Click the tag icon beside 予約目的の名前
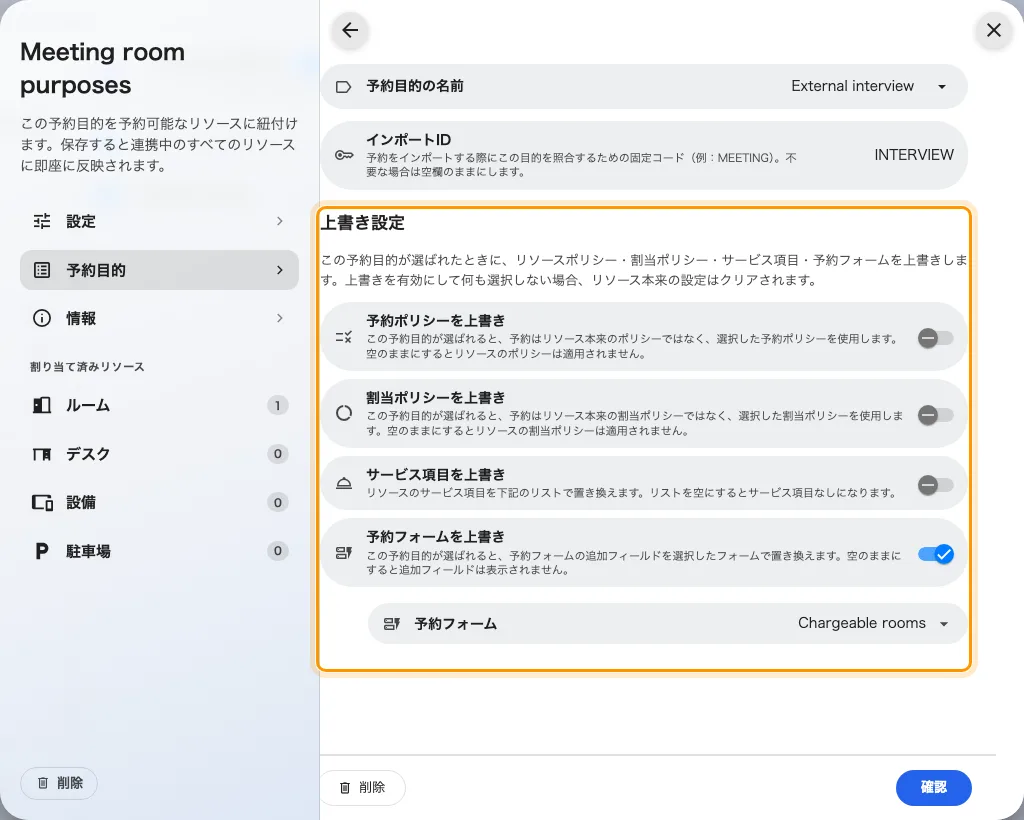 click(344, 87)
